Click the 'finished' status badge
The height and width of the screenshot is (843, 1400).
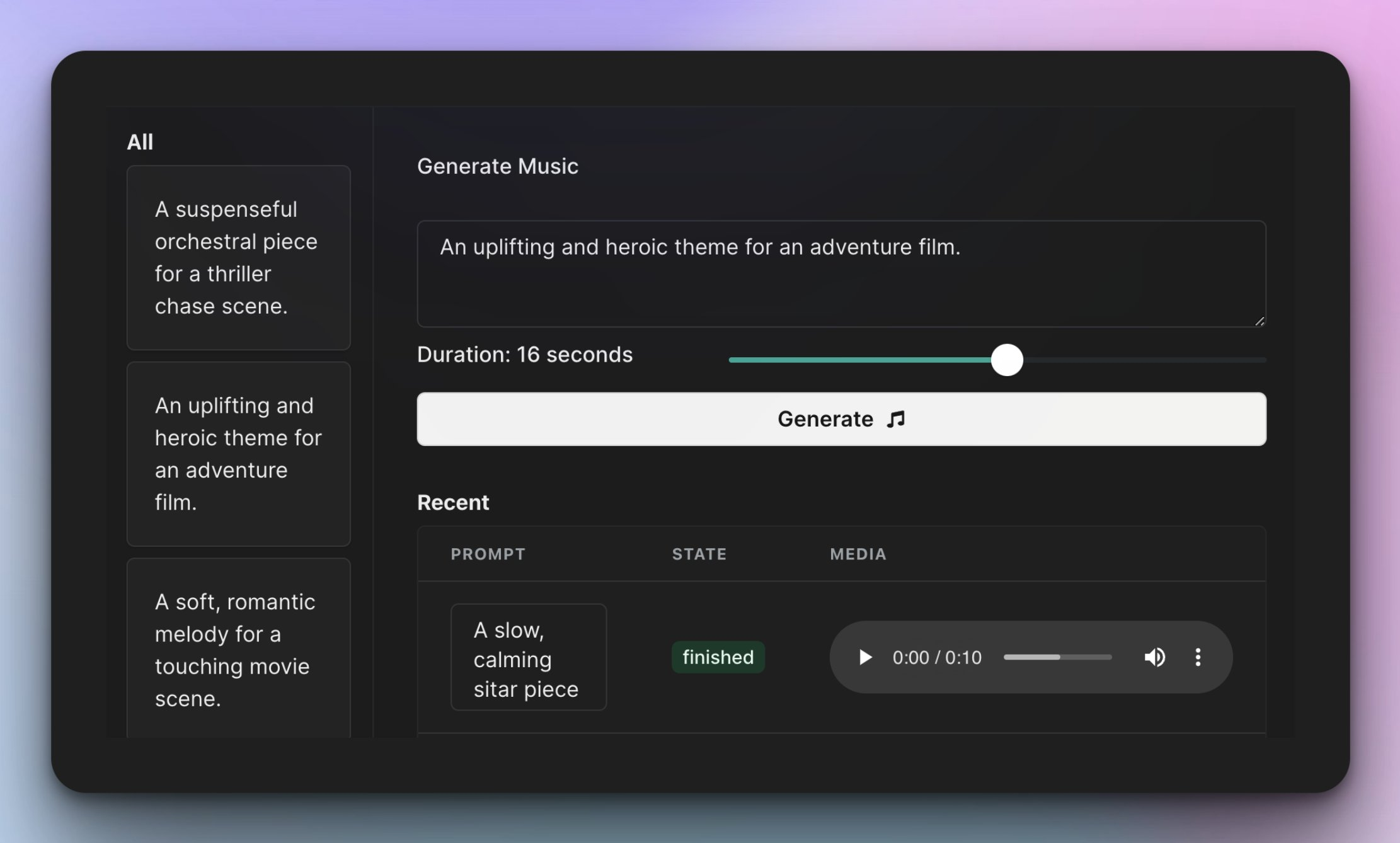pyautogui.click(x=718, y=657)
